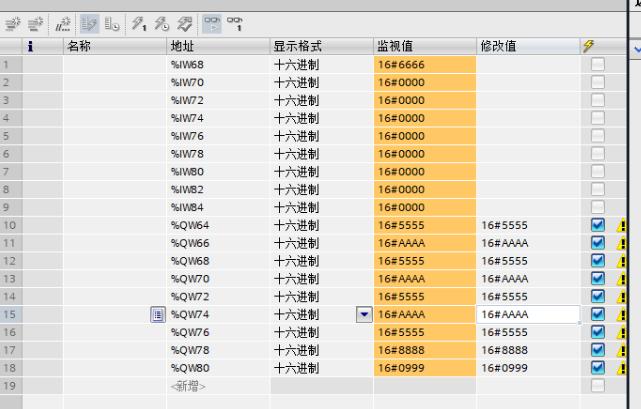Click the modify value 16#0999 for %QW80
641x409 pixels.
(x=528, y=368)
